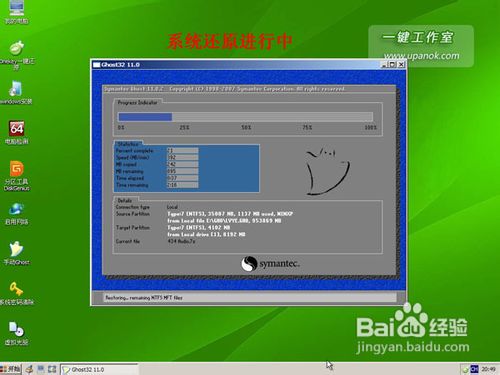Click the first quick launch icon

coord(30,369)
